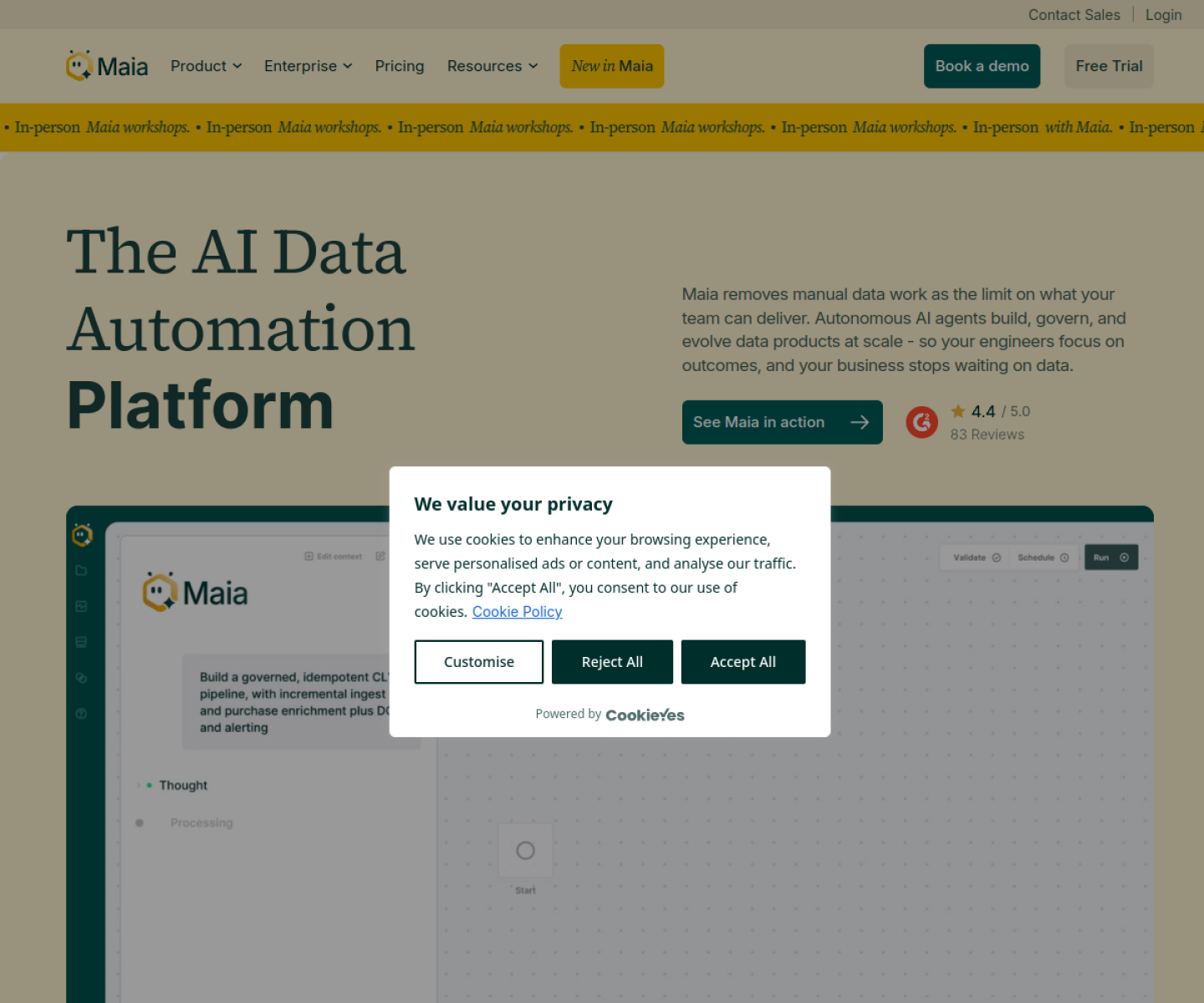Click the "The AI Data Automation Platform" headline
Screen dimensions: 1204x1003
click(x=241, y=328)
